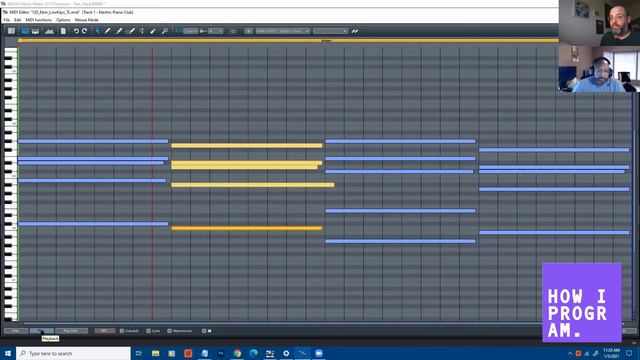Click the red Record button

coord(104,331)
